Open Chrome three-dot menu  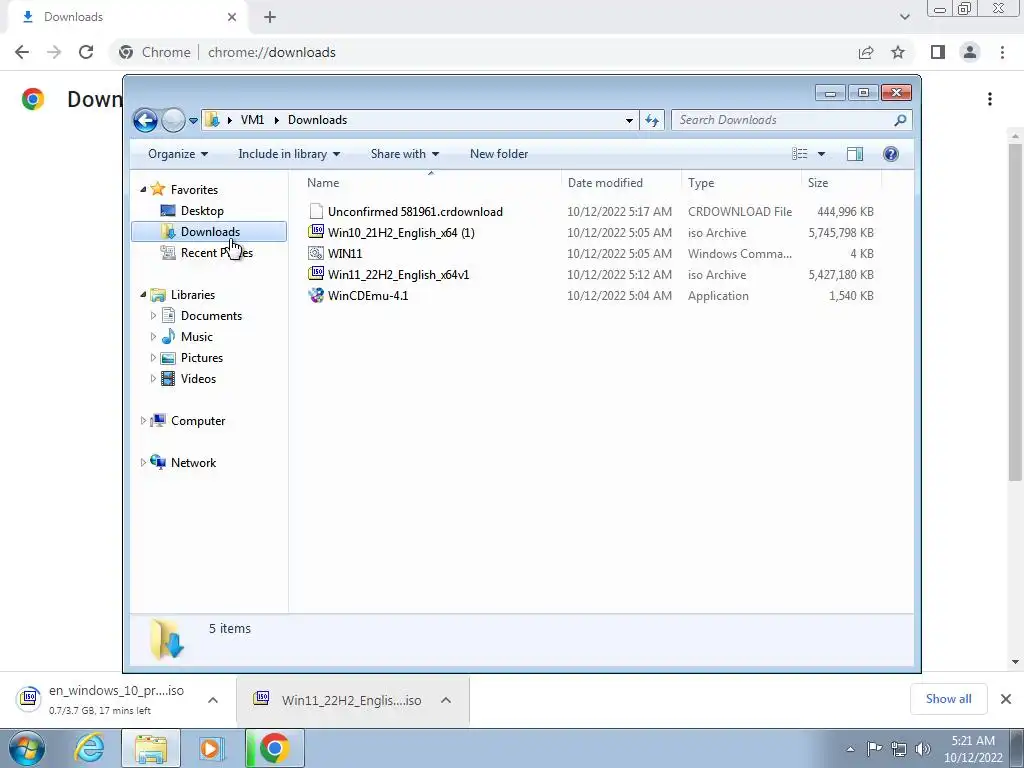pos(1002,52)
